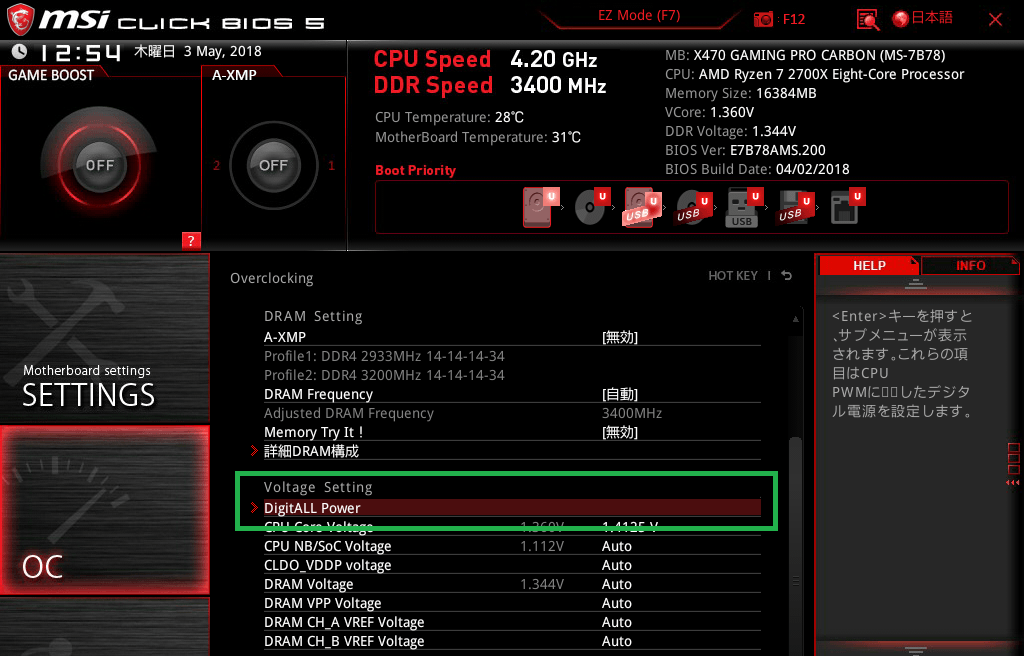Open the A-XMP [無効] option
1024x656 pixels.
tap(620, 337)
